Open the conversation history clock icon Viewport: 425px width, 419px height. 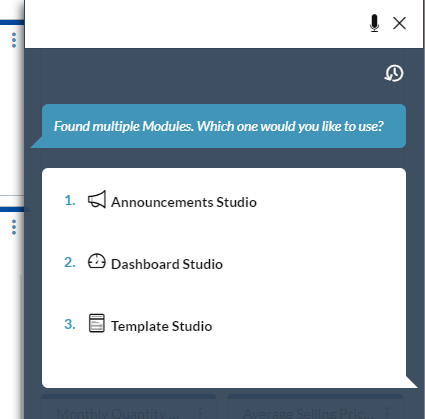(394, 73)
